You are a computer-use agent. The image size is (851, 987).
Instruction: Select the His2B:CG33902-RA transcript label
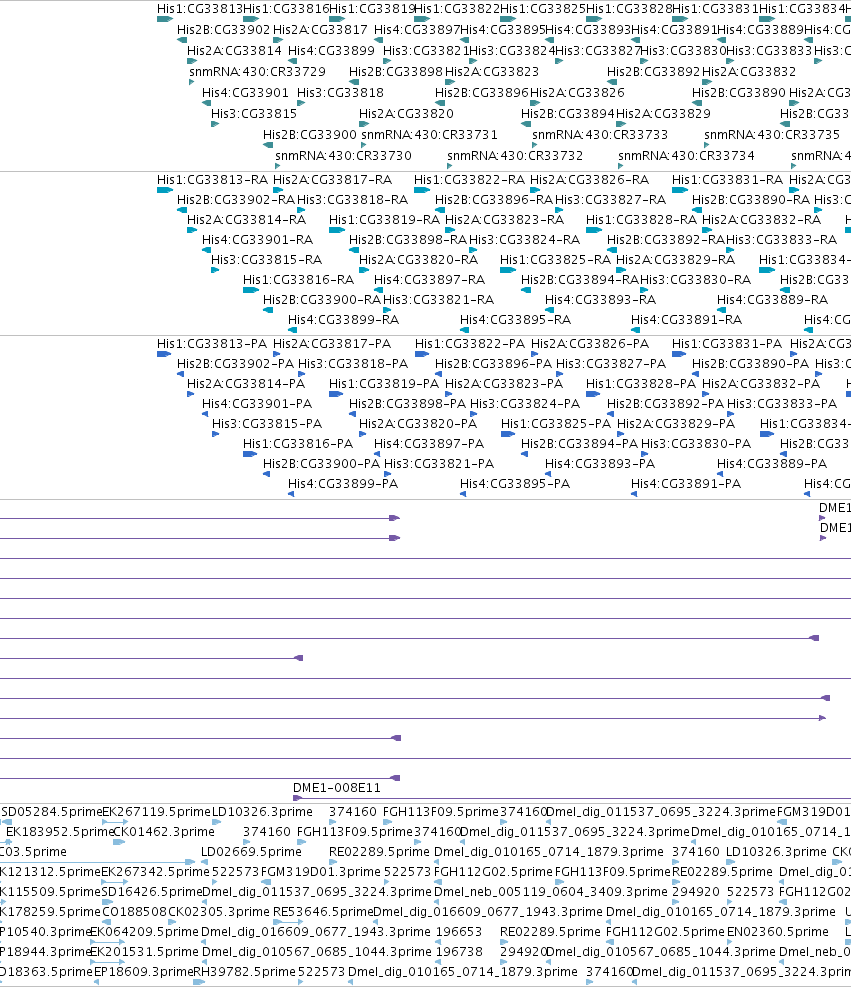pyautogui.click(x=236, y=200)
